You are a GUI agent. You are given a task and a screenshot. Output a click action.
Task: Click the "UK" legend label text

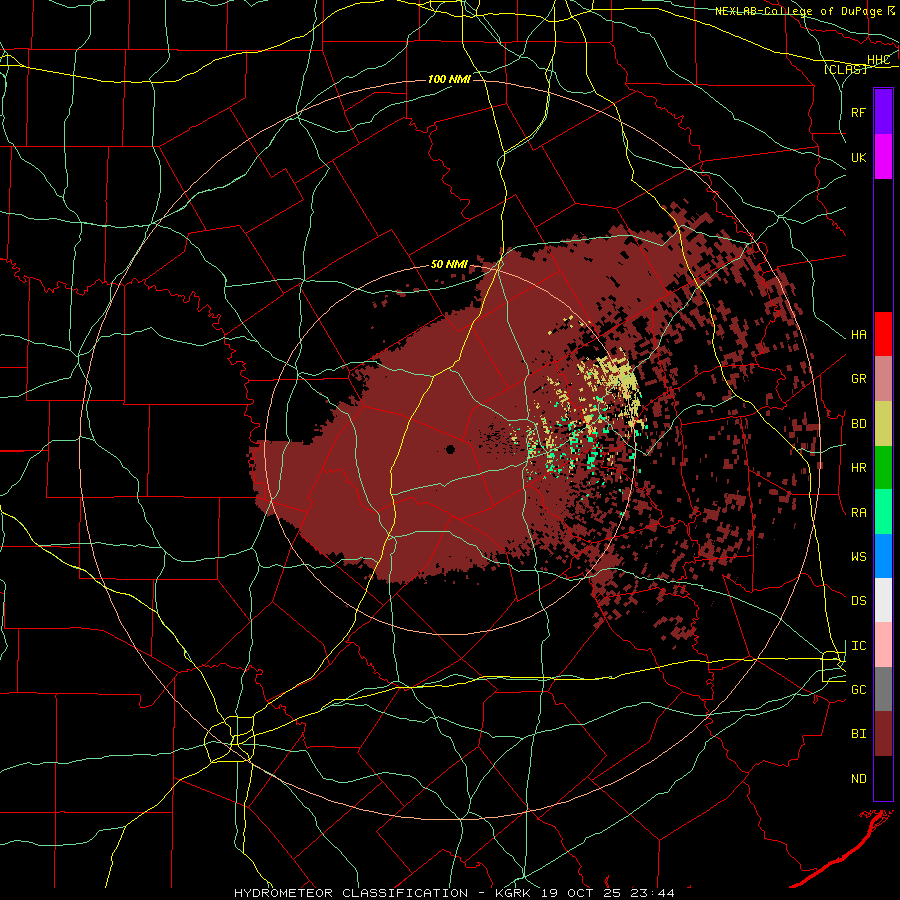pyautogui.click(x=858, y=157)
